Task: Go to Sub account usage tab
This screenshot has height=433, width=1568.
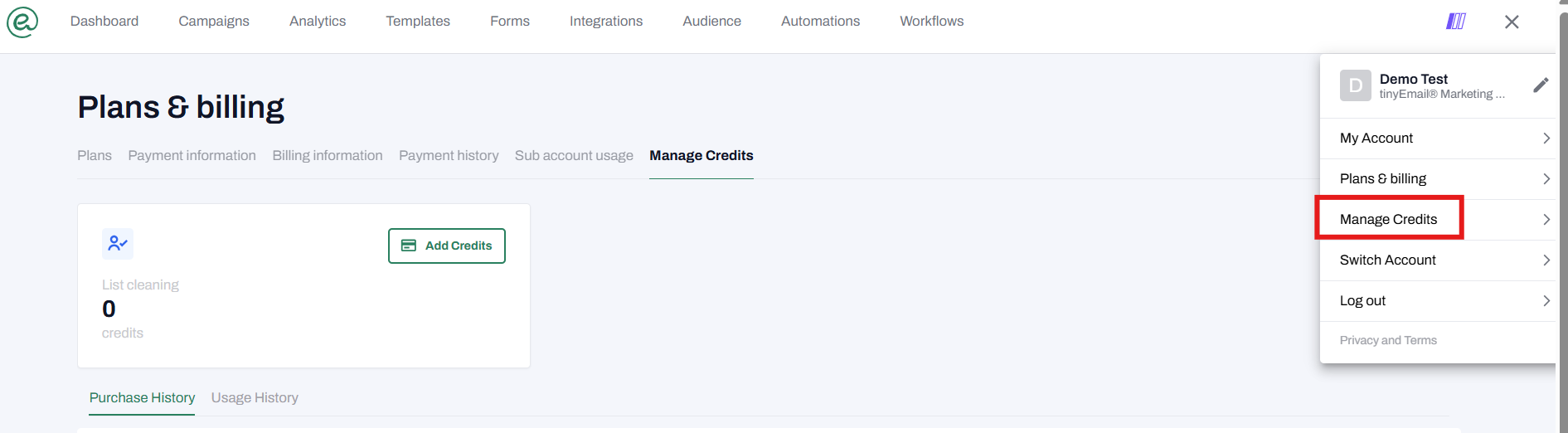Action: tap(574, 156)
